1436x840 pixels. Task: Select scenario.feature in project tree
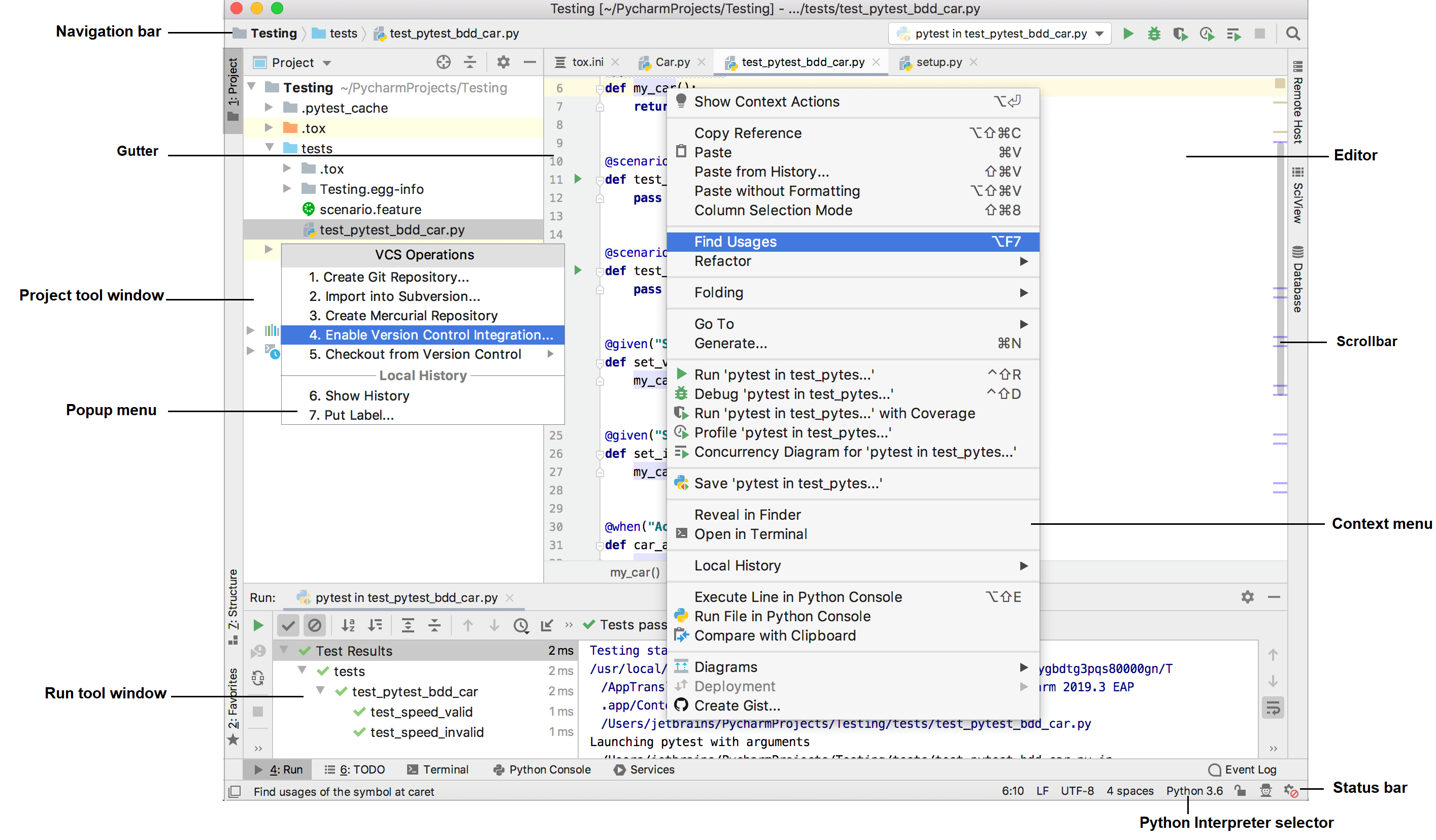pyautogui.click(x=370, y=209)
